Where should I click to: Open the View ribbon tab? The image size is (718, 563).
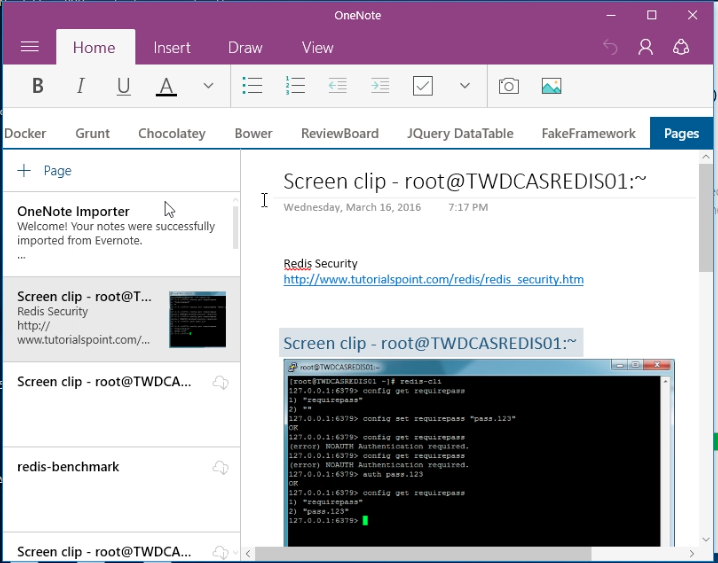(x=317, y=47)
